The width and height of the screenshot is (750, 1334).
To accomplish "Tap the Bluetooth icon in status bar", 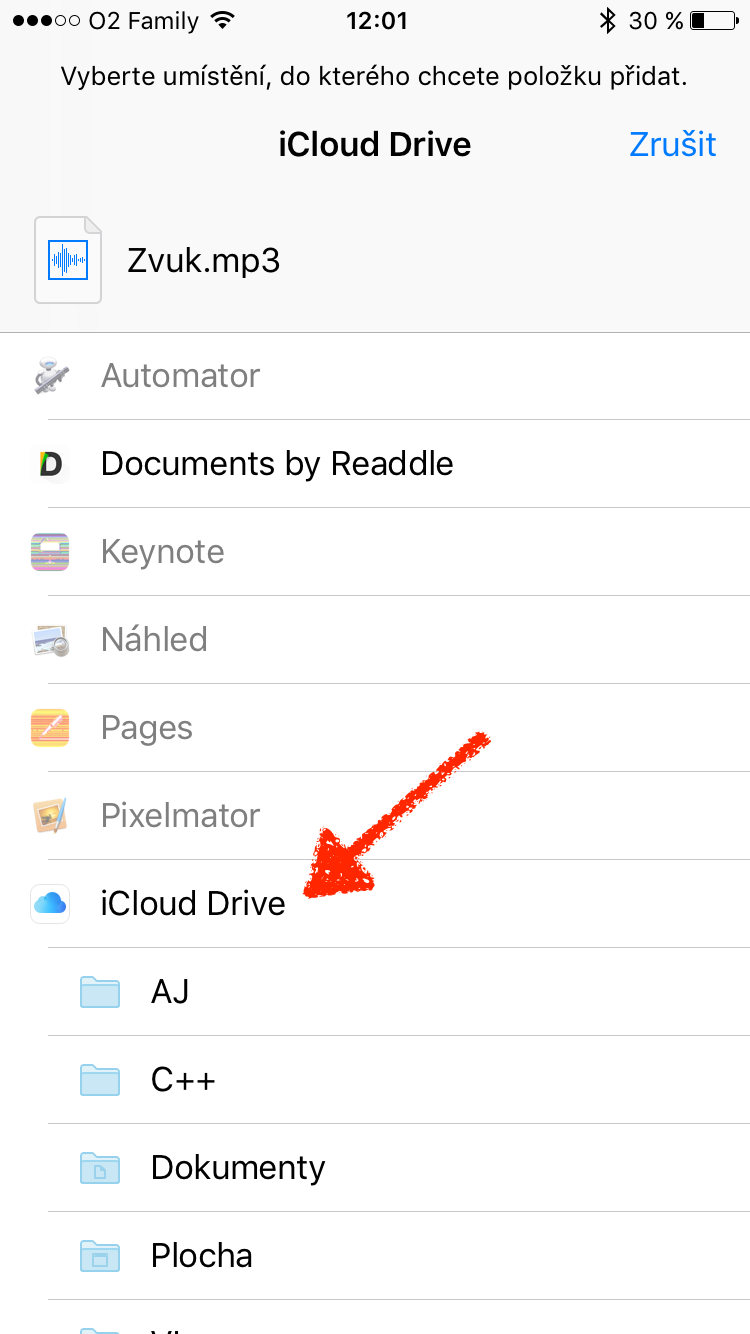I will pos(607,20).
